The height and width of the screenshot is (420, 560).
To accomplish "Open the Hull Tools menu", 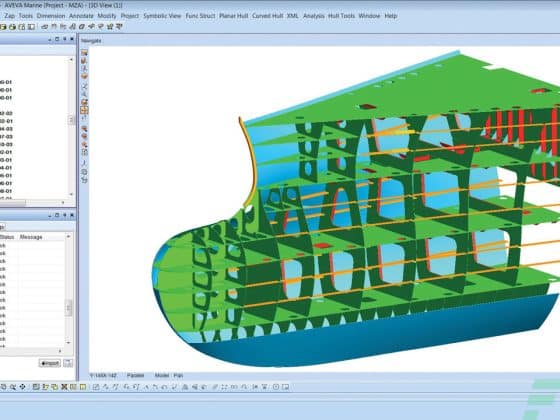I will (341, 16).
